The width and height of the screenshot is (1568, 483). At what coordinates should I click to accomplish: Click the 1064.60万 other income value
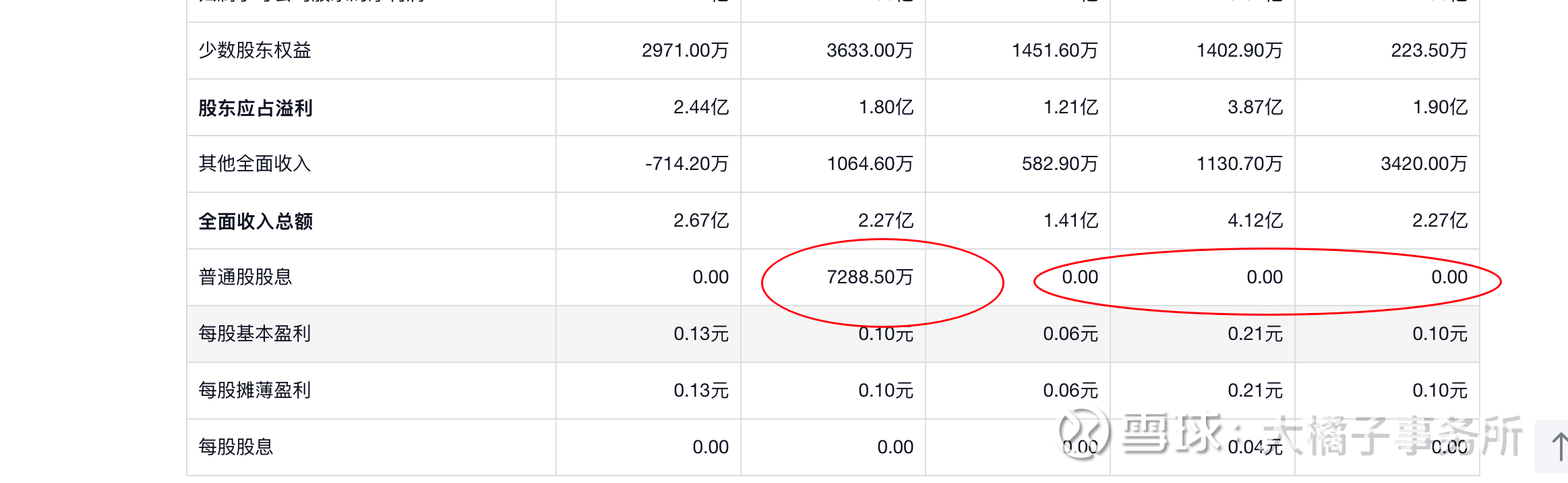pos(870,164)
